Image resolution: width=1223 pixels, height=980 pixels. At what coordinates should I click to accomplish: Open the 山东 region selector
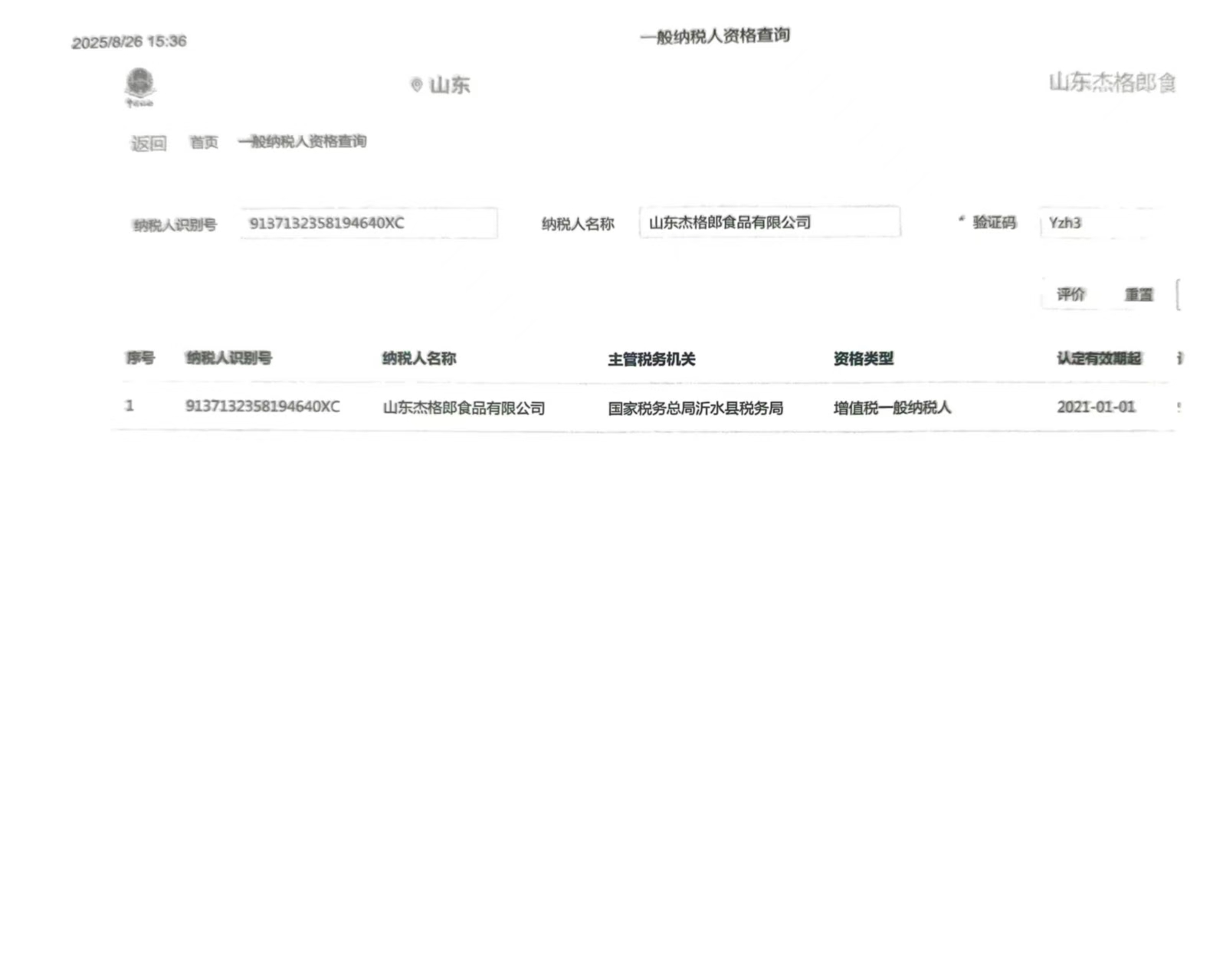click(x=449, y=85)
